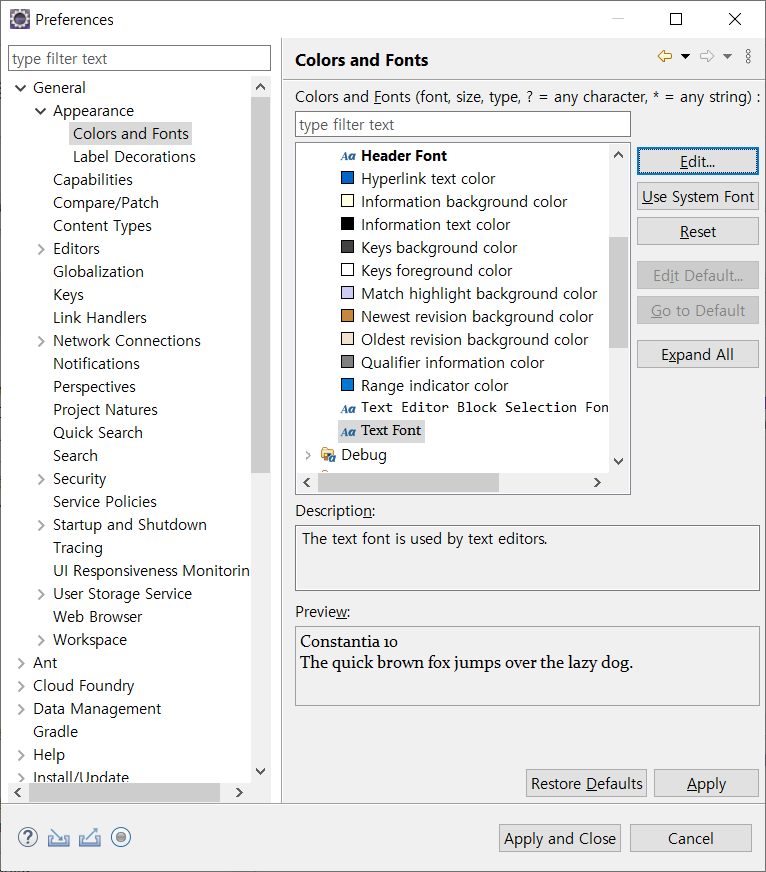Click the Debug folder icon
766x872 pixels.
[x=328, y=455]
